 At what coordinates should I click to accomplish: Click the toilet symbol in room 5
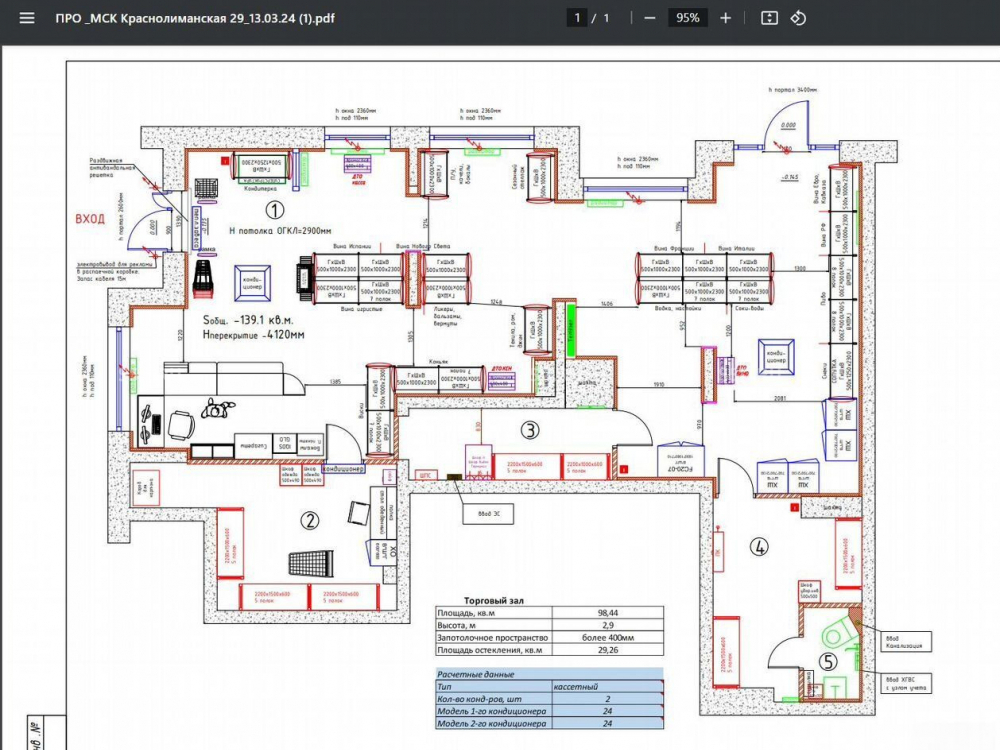(x=837, y=634)
